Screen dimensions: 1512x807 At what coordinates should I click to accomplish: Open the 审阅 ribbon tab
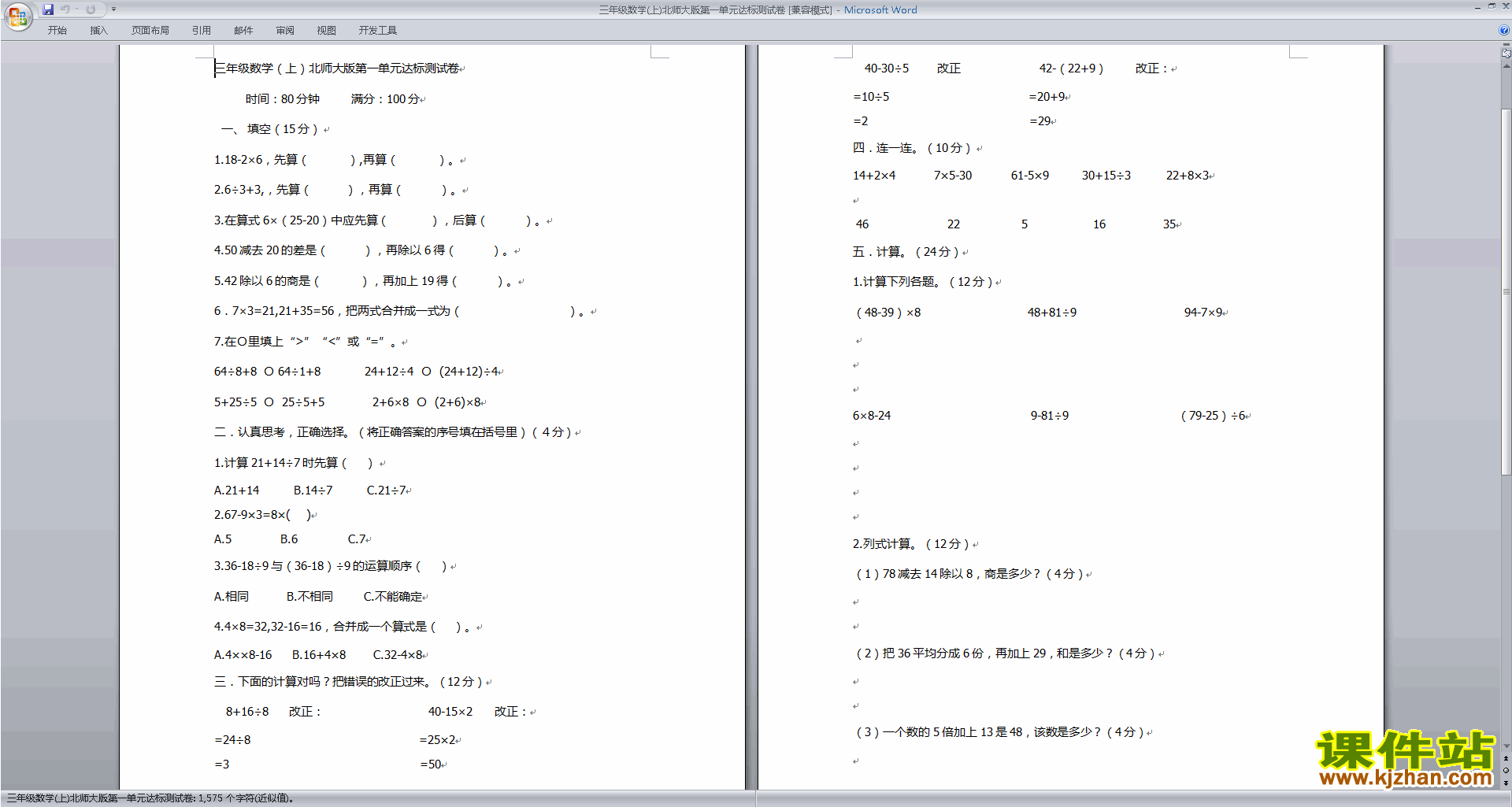(285, 31)
